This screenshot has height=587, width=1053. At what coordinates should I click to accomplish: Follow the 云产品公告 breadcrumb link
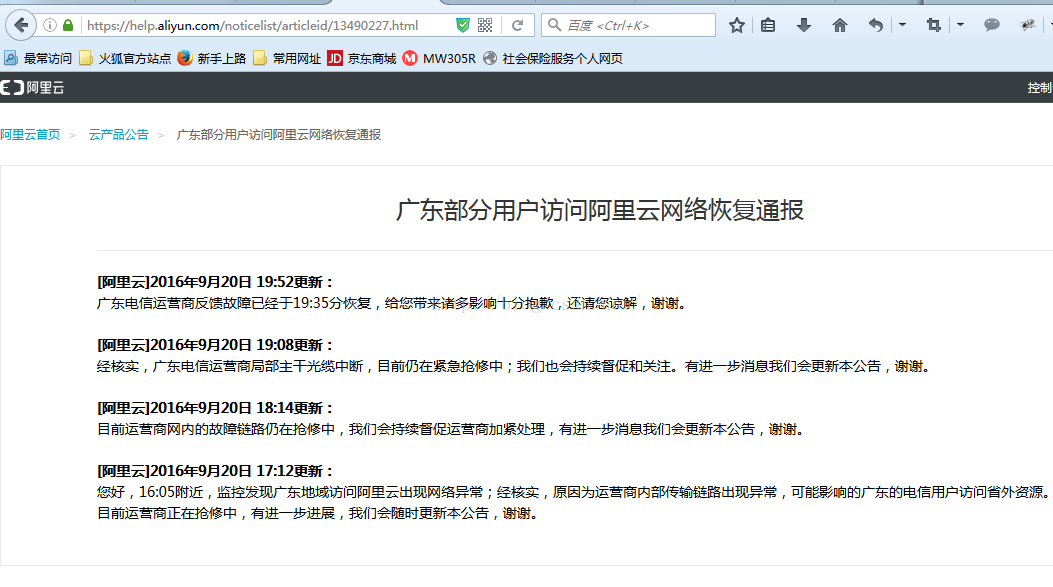pos(118,134)
